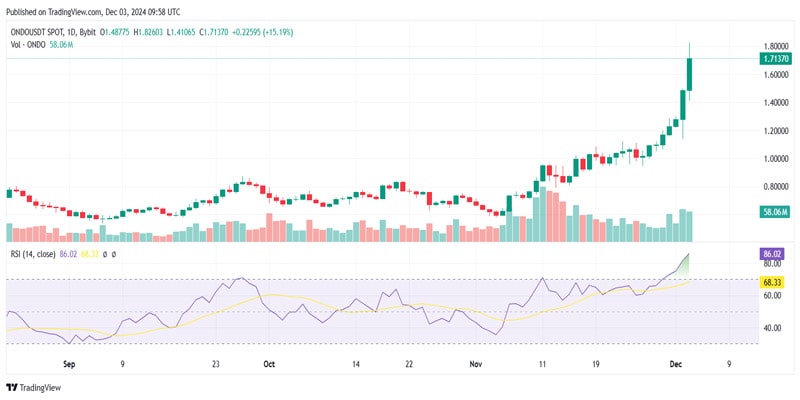Click the purple 86.02 value in RSI legend
This screenshot has width=800, height=400.
pos(67,253)
